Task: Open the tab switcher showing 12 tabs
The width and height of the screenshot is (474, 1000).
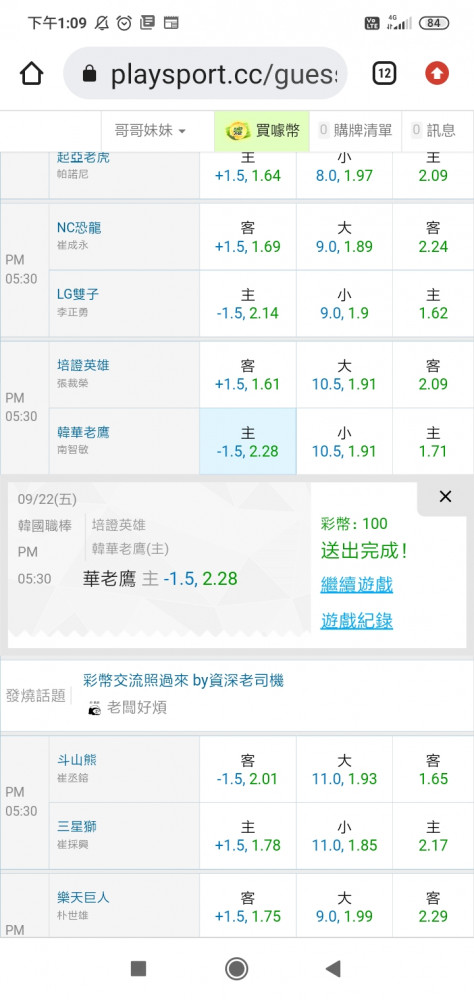Action: tap(384, 74)
